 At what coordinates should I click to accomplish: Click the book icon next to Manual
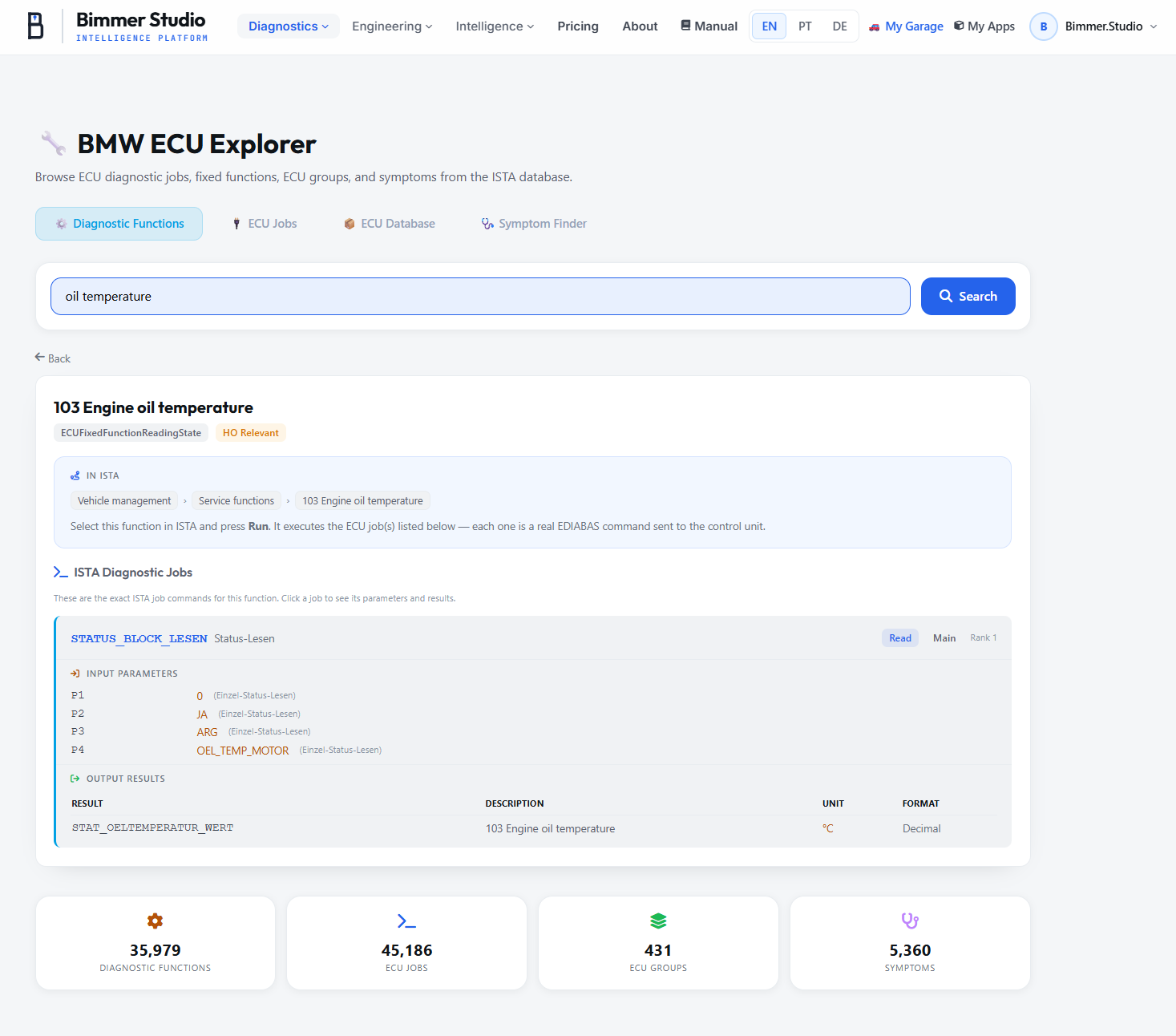coord(685,26)
